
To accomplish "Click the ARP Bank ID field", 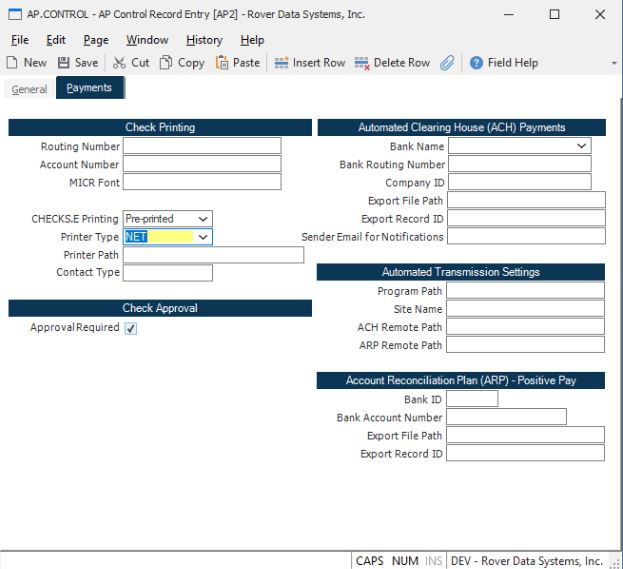I will coord(471,399).
